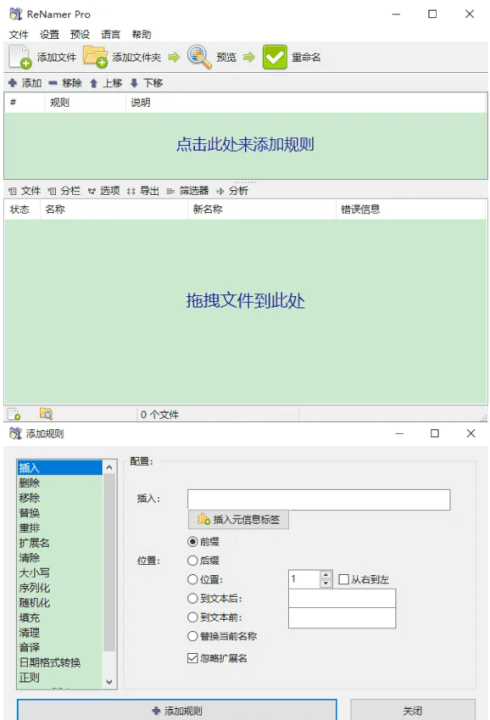This screenshot has width=490, height=720.
Task: Click the 新名称 column header
Action: (262, 209)
